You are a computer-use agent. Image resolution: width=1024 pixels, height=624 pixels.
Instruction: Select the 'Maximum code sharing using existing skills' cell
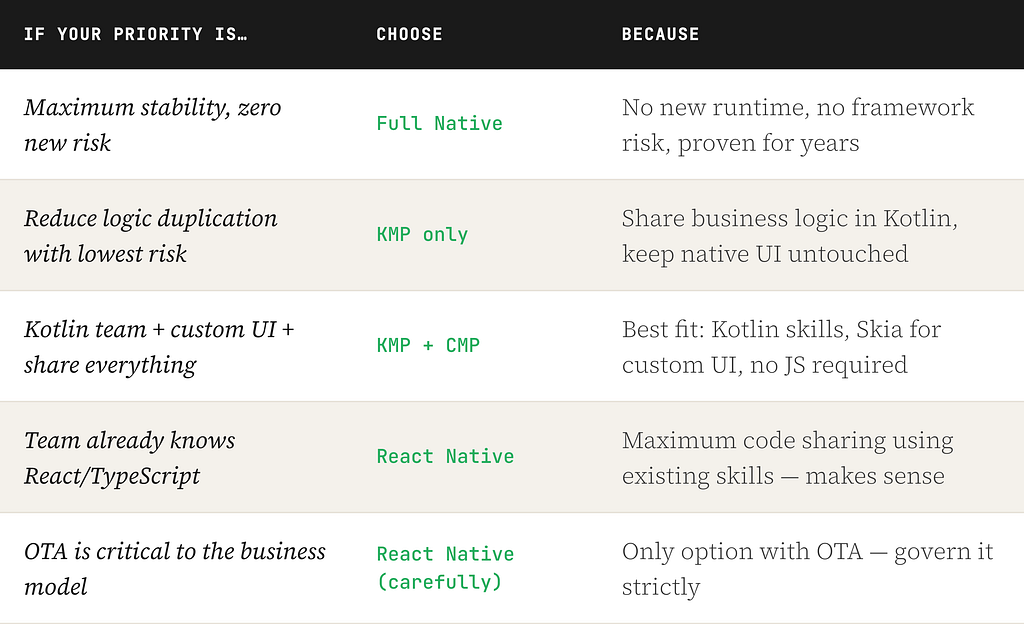point(788,458)
